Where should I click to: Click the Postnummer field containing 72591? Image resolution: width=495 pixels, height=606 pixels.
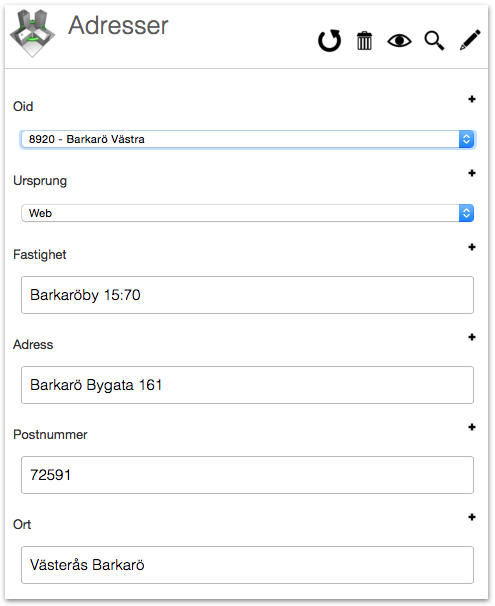coord(247,475)
